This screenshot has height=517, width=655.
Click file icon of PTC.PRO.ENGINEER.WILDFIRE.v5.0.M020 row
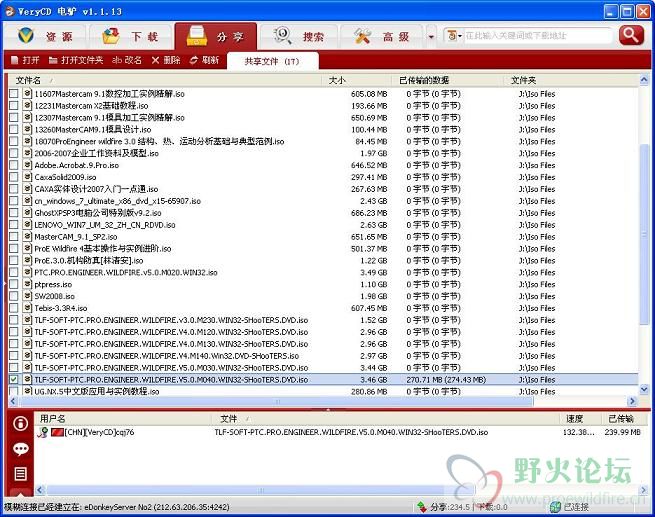27,272
